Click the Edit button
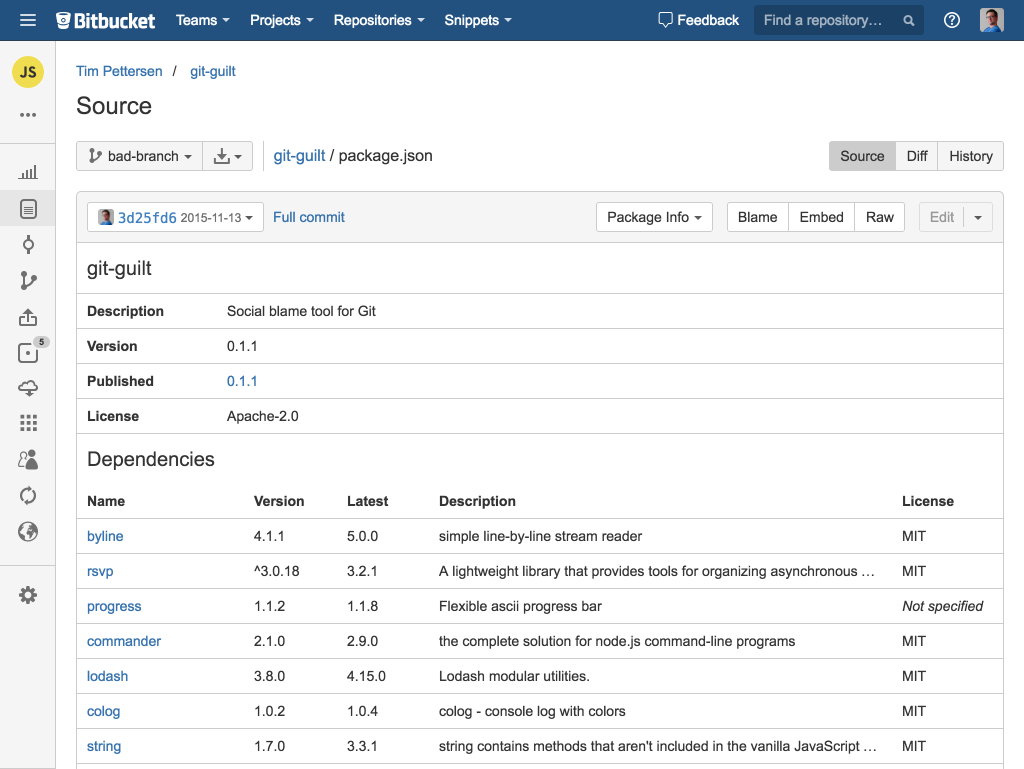 point(942,217)
